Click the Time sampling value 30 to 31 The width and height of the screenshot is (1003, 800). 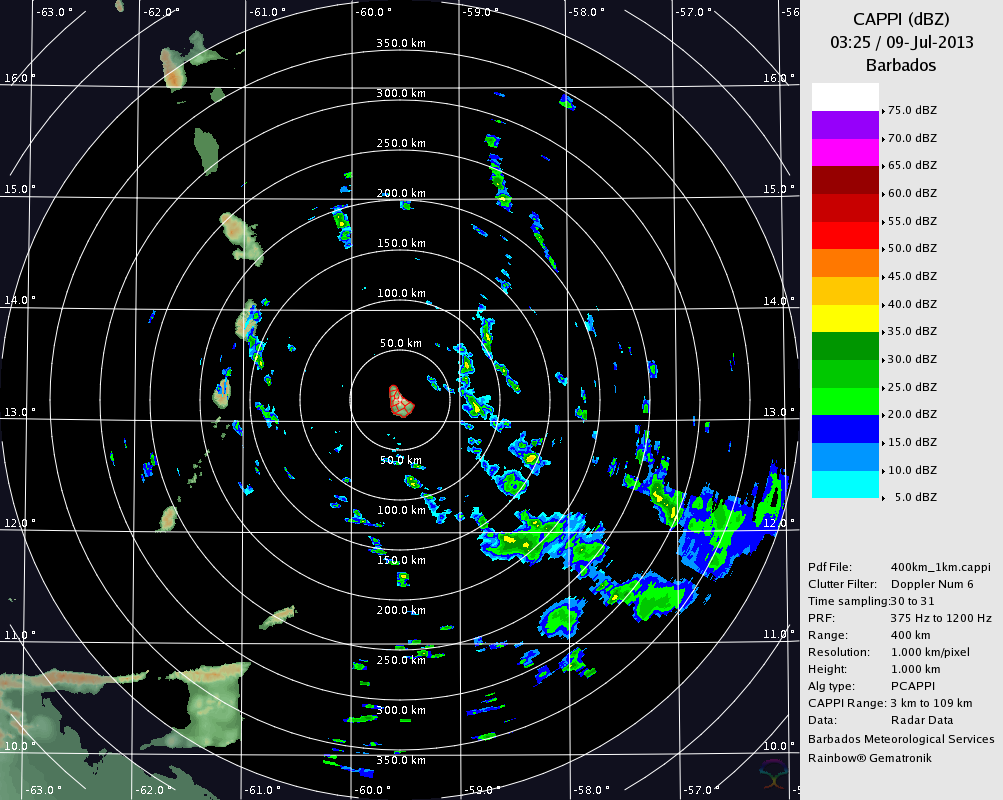click(912, 601)
